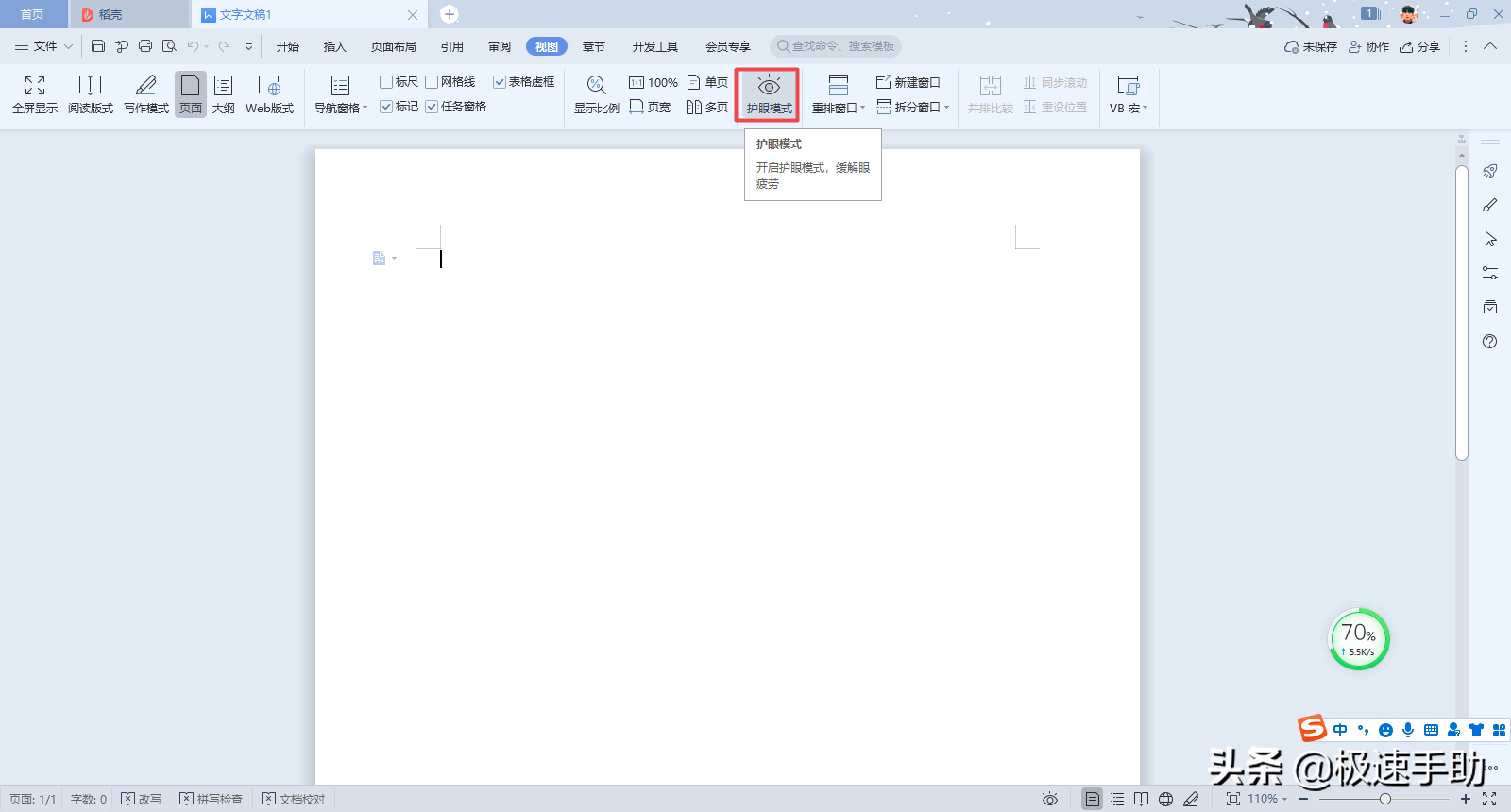This screenshot has height=812, width=1511.
Task: Expand the 导航窗格 dropdown
Action: point(341,94)
